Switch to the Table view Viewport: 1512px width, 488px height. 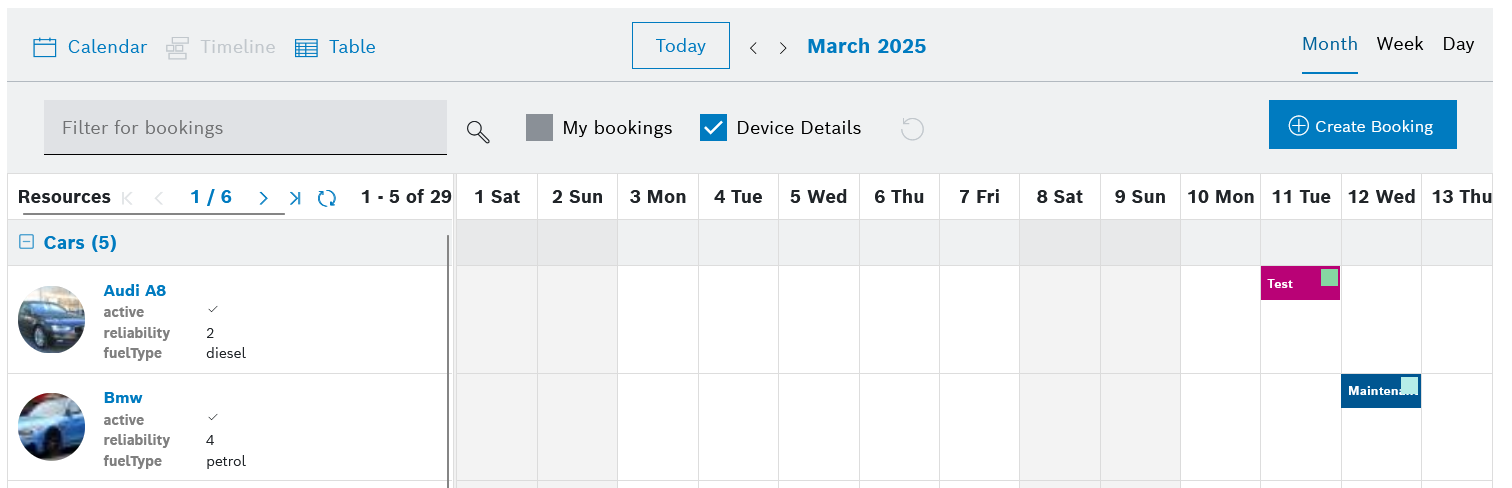coord(335,47)
